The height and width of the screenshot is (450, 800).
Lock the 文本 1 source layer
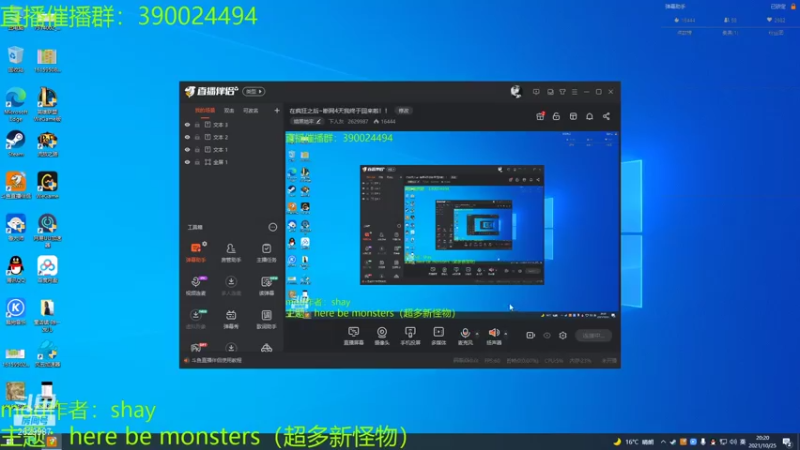[197, 149]
